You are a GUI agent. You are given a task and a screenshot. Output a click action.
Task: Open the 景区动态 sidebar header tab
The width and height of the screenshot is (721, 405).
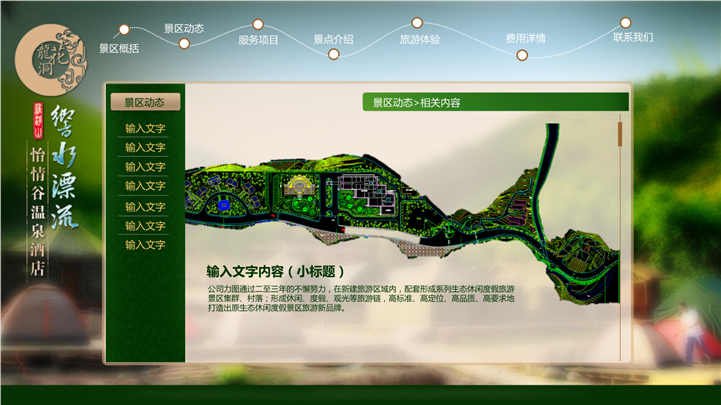click(x=145, y=102)
